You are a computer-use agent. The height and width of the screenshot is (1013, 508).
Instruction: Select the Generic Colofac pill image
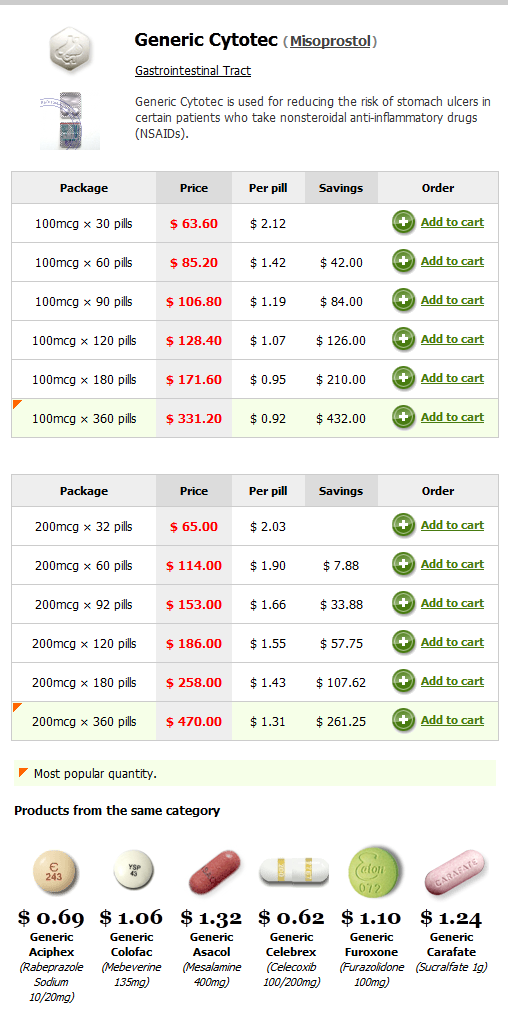[133, 871]
